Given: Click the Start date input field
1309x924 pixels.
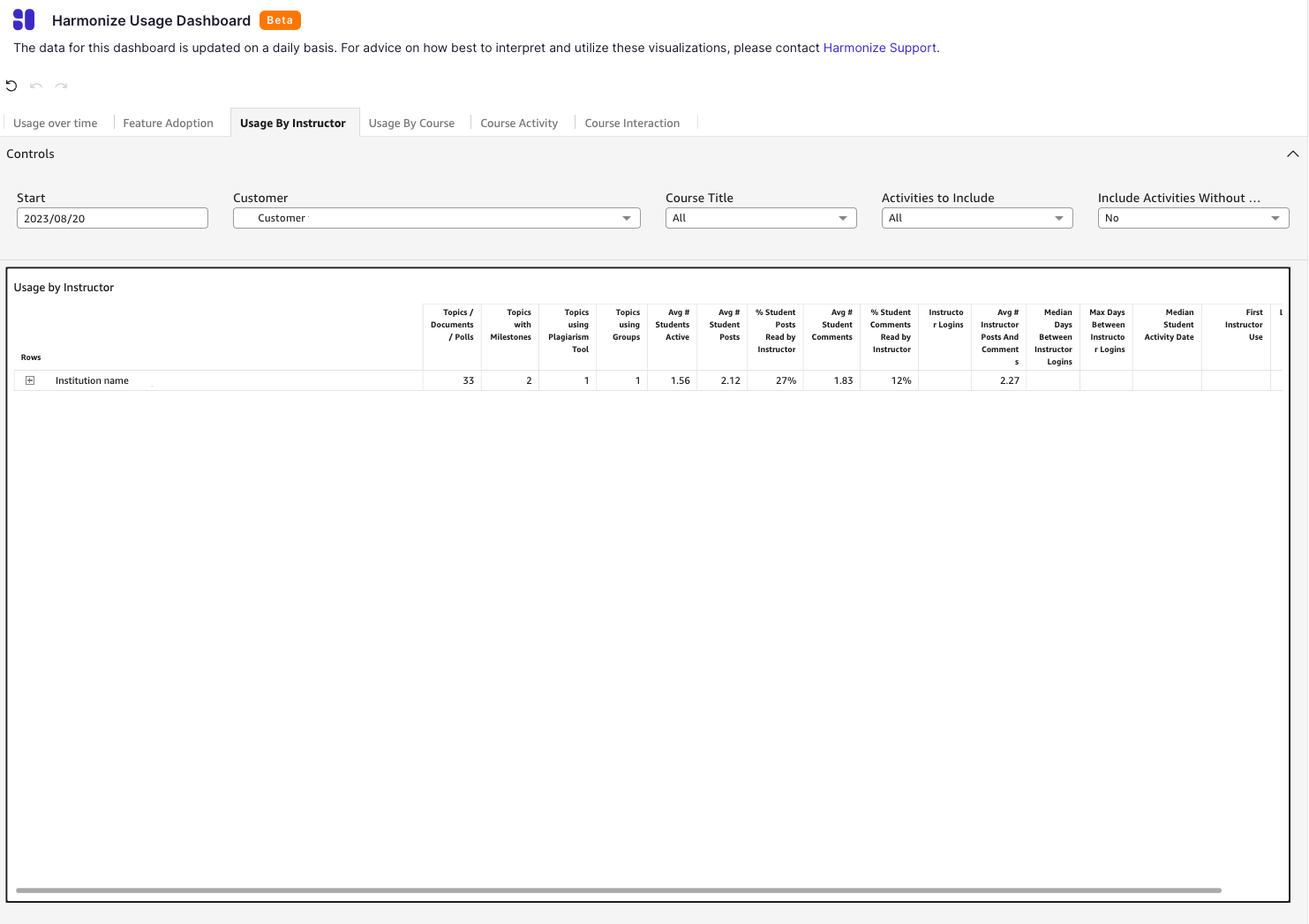Looking at the screenshot, I should (112, 218).
